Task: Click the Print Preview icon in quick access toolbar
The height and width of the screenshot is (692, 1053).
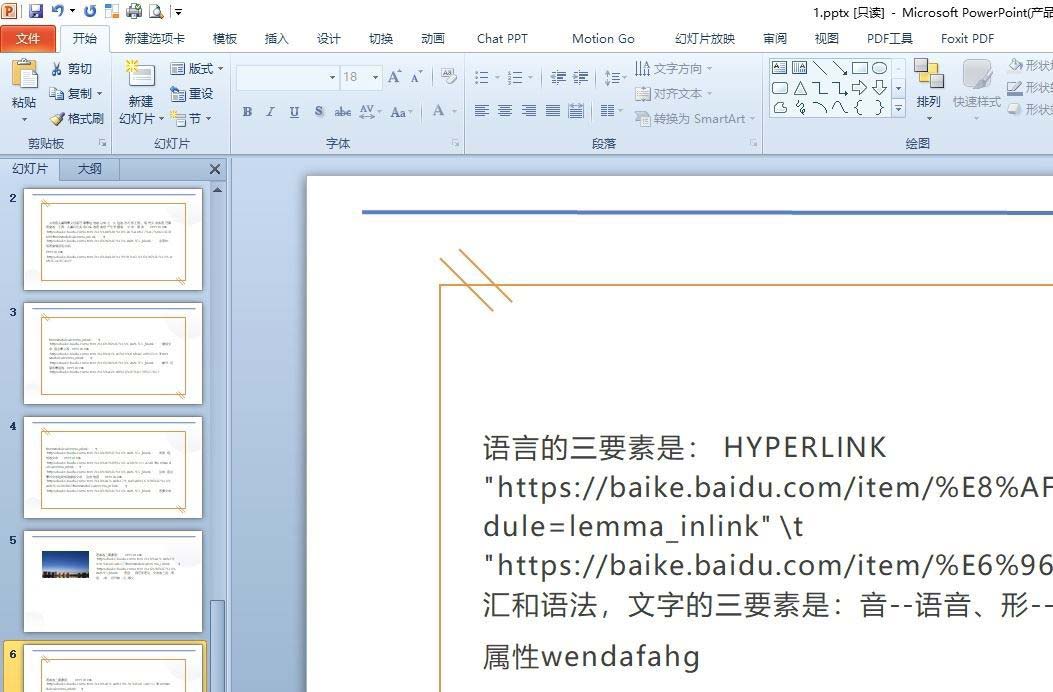Action: point(156,11)
